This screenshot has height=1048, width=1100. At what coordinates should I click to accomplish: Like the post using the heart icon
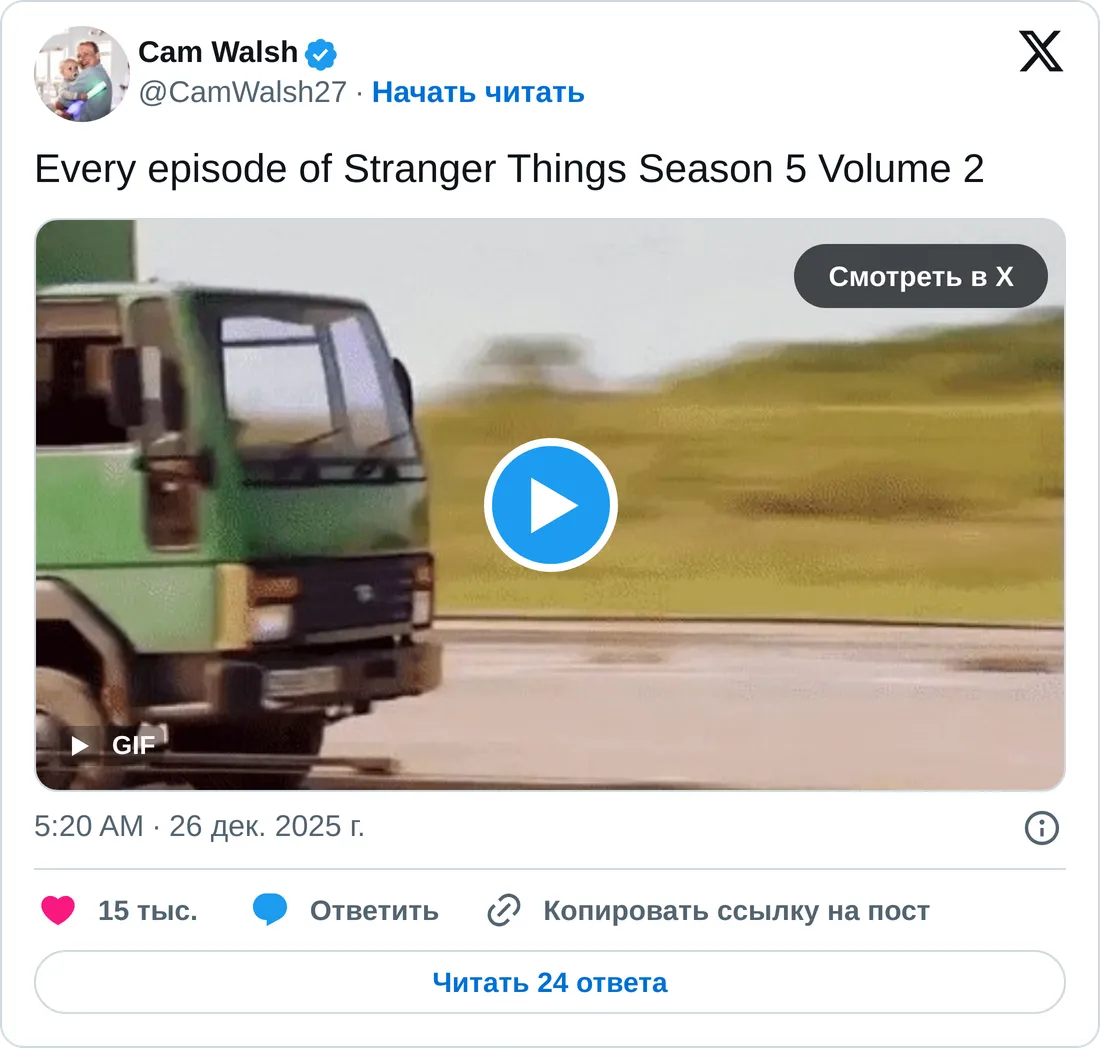58,911
